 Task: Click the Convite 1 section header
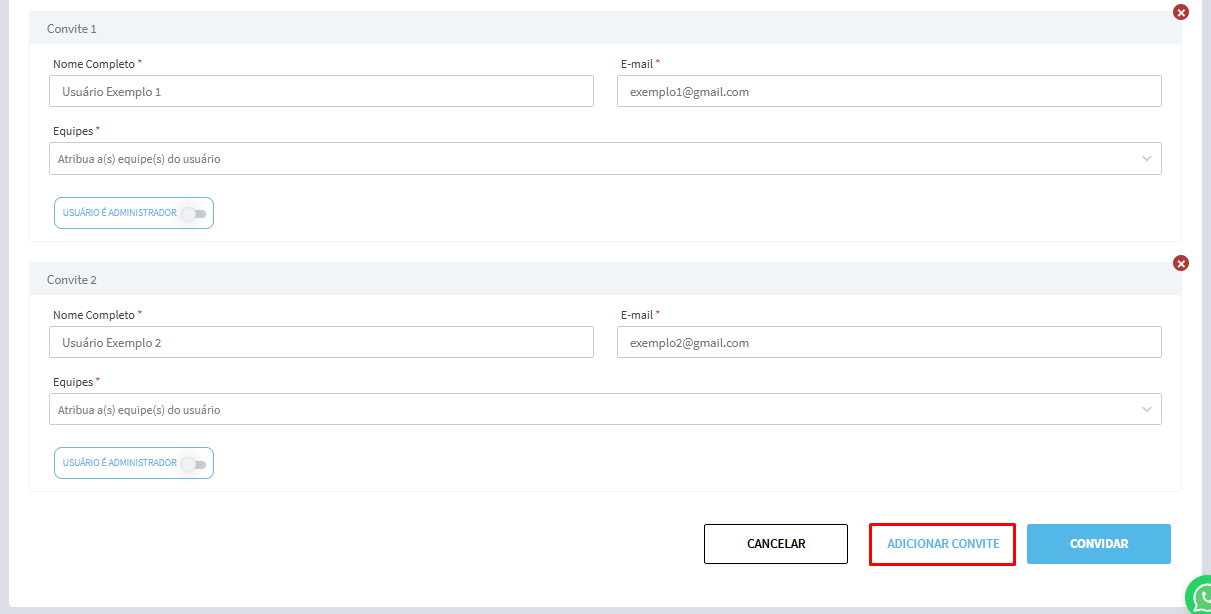72,29
